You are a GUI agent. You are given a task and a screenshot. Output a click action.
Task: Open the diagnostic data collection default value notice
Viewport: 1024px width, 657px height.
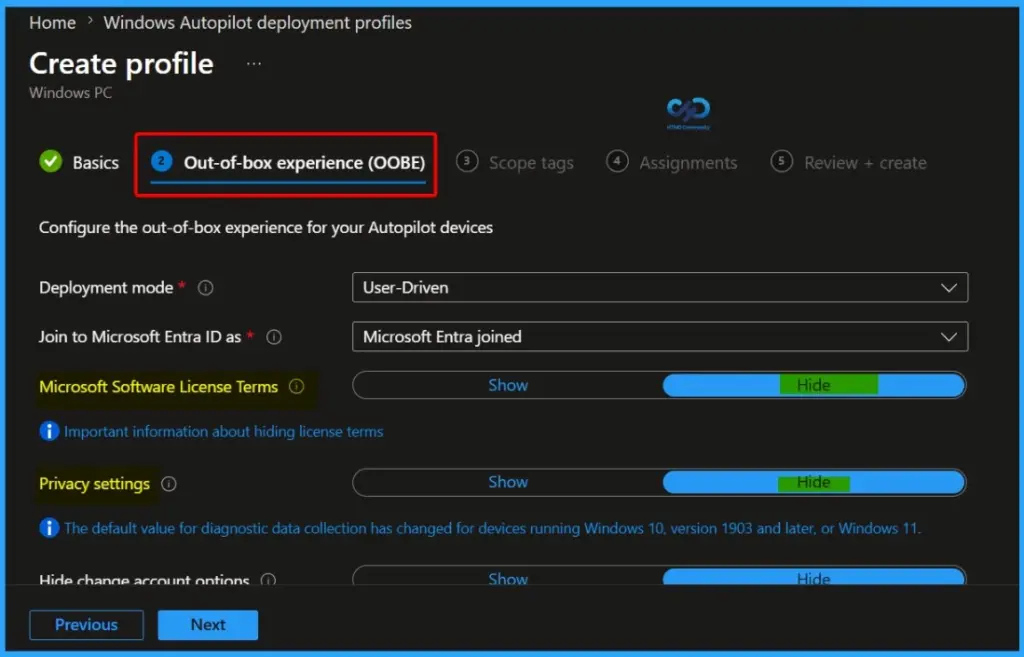[x=492, y=528]
